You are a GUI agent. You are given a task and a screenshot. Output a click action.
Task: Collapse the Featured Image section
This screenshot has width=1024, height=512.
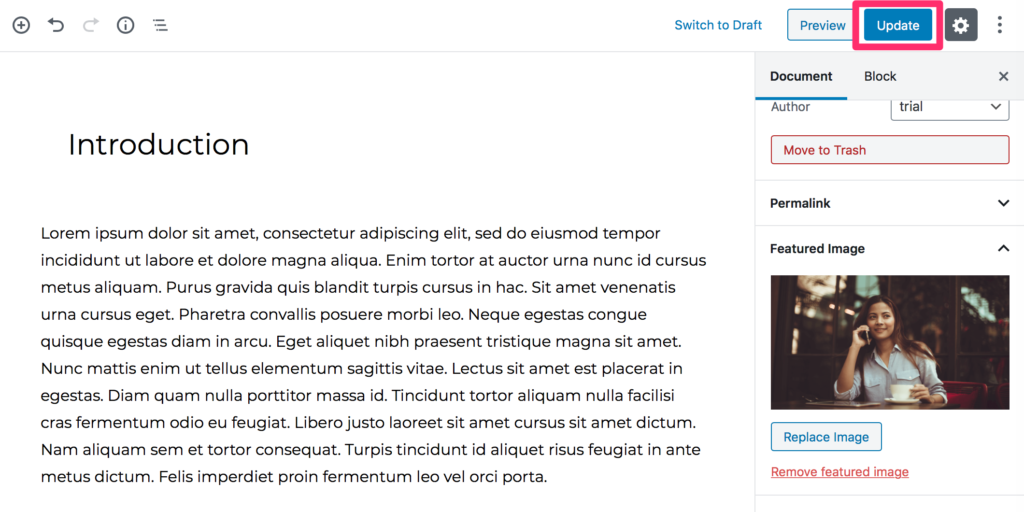tap(889, 249)
